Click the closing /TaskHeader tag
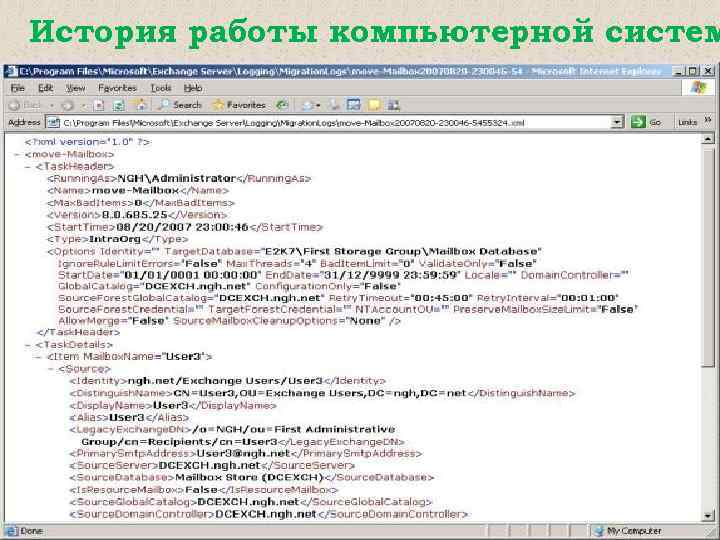Image resolution: width=720 pixels, height=540 pixels. point(78,332)
